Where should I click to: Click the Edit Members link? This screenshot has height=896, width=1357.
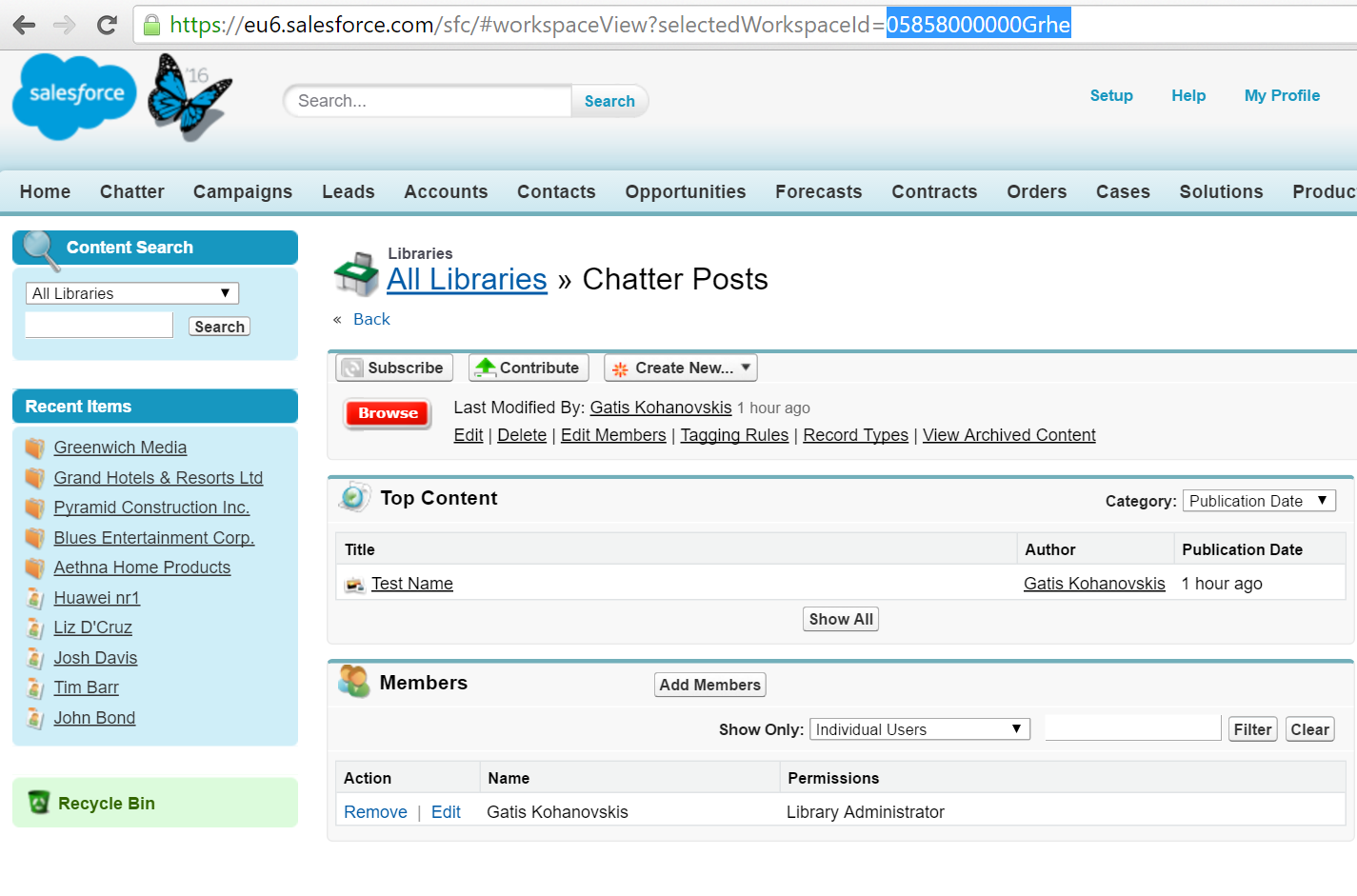613,435
